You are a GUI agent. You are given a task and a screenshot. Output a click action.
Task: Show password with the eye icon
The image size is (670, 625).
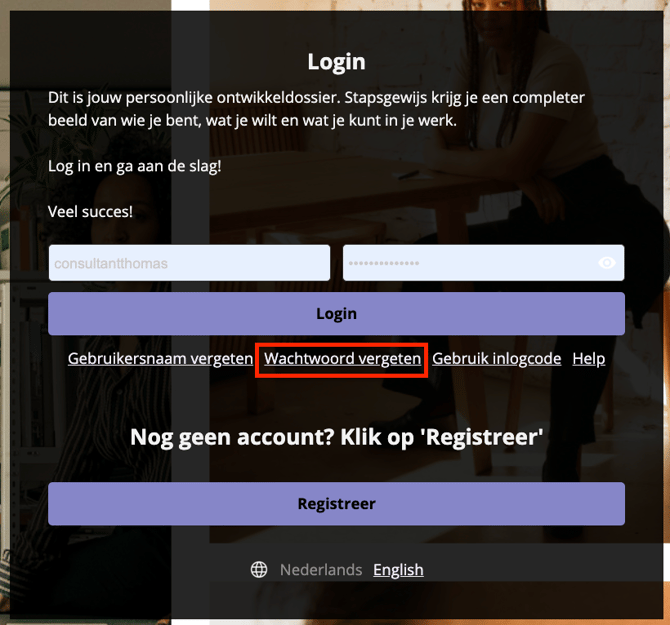[607, 263]
